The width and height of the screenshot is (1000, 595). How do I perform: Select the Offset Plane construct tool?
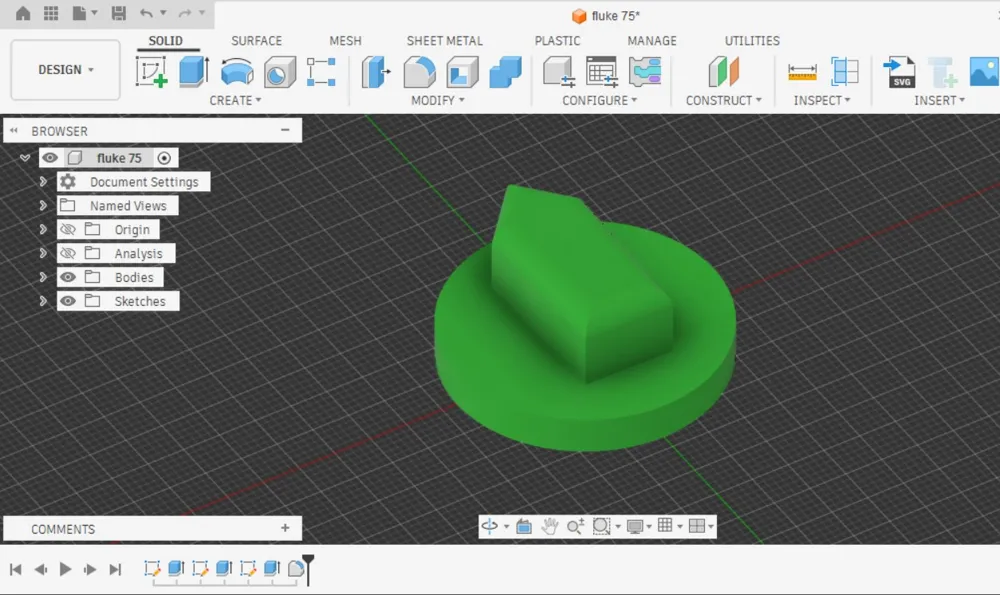pos(723,71)
